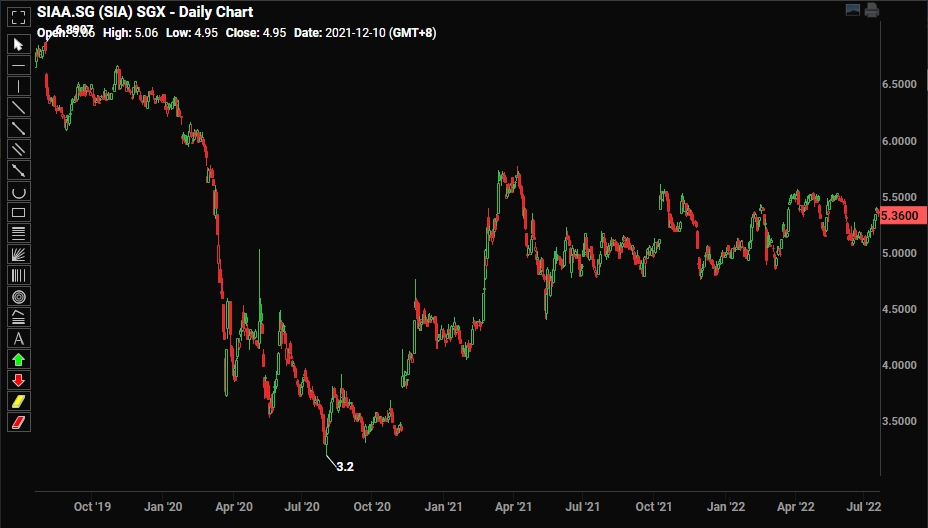Click the 3.2 low price annotation
This screenshot has width=928, height=528.
[345, 466]
